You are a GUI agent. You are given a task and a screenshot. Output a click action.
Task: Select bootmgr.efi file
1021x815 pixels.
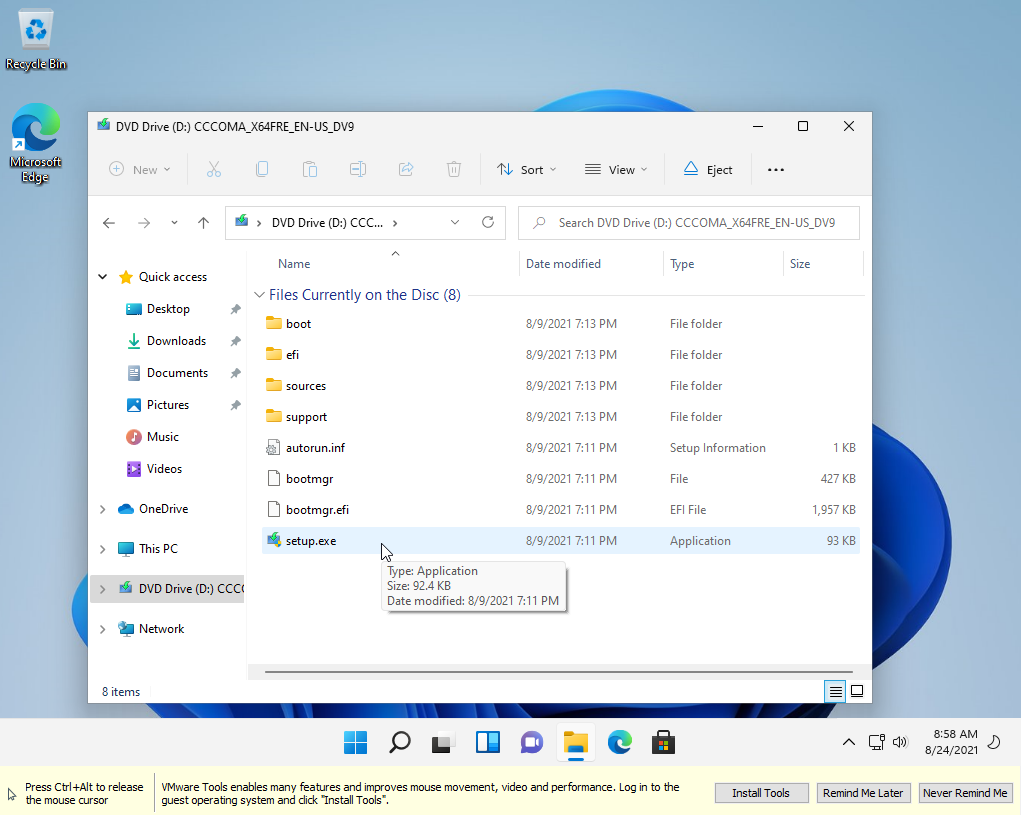[x=561, y=509]
